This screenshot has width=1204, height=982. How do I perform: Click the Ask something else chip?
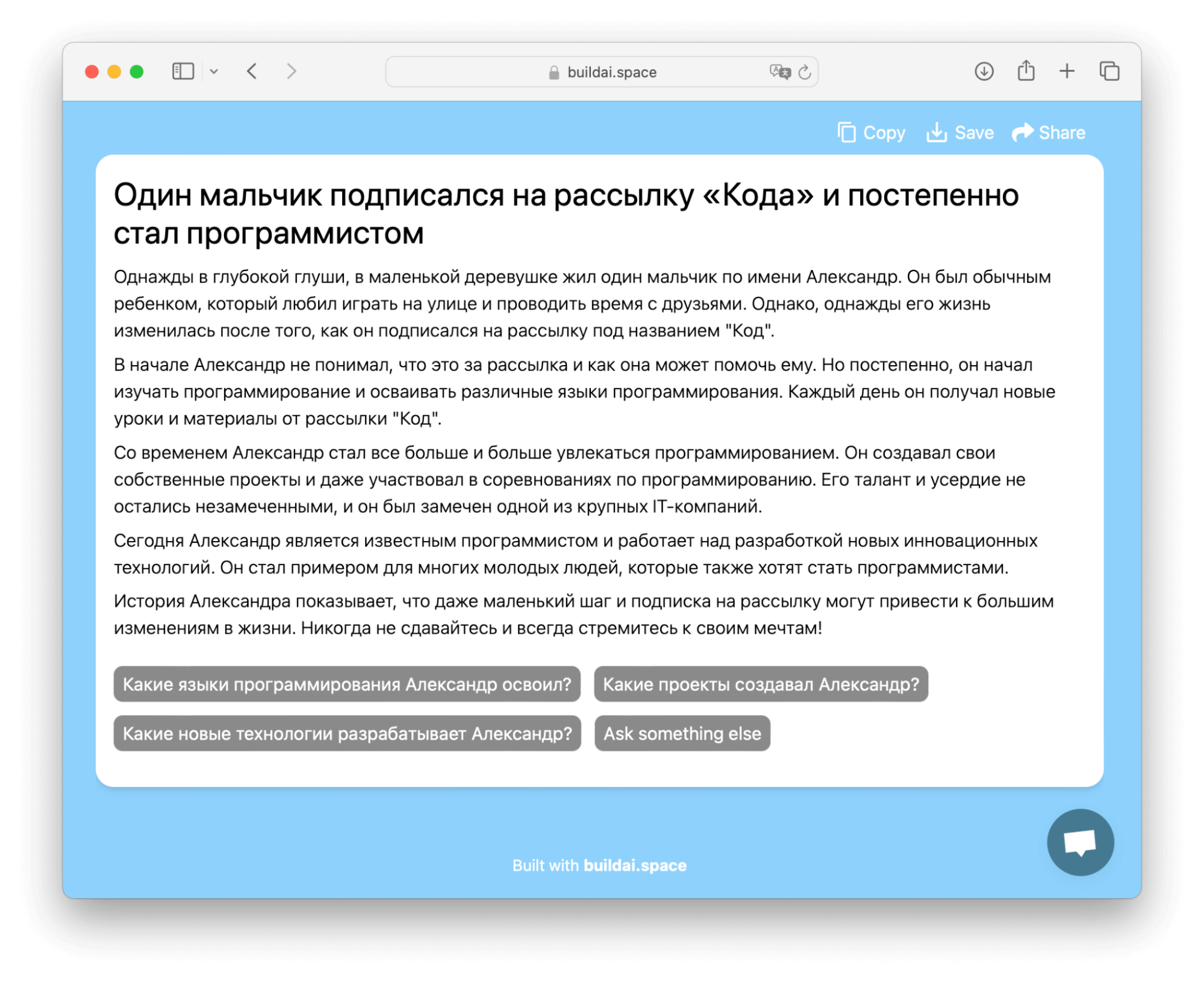pos(682,733)
